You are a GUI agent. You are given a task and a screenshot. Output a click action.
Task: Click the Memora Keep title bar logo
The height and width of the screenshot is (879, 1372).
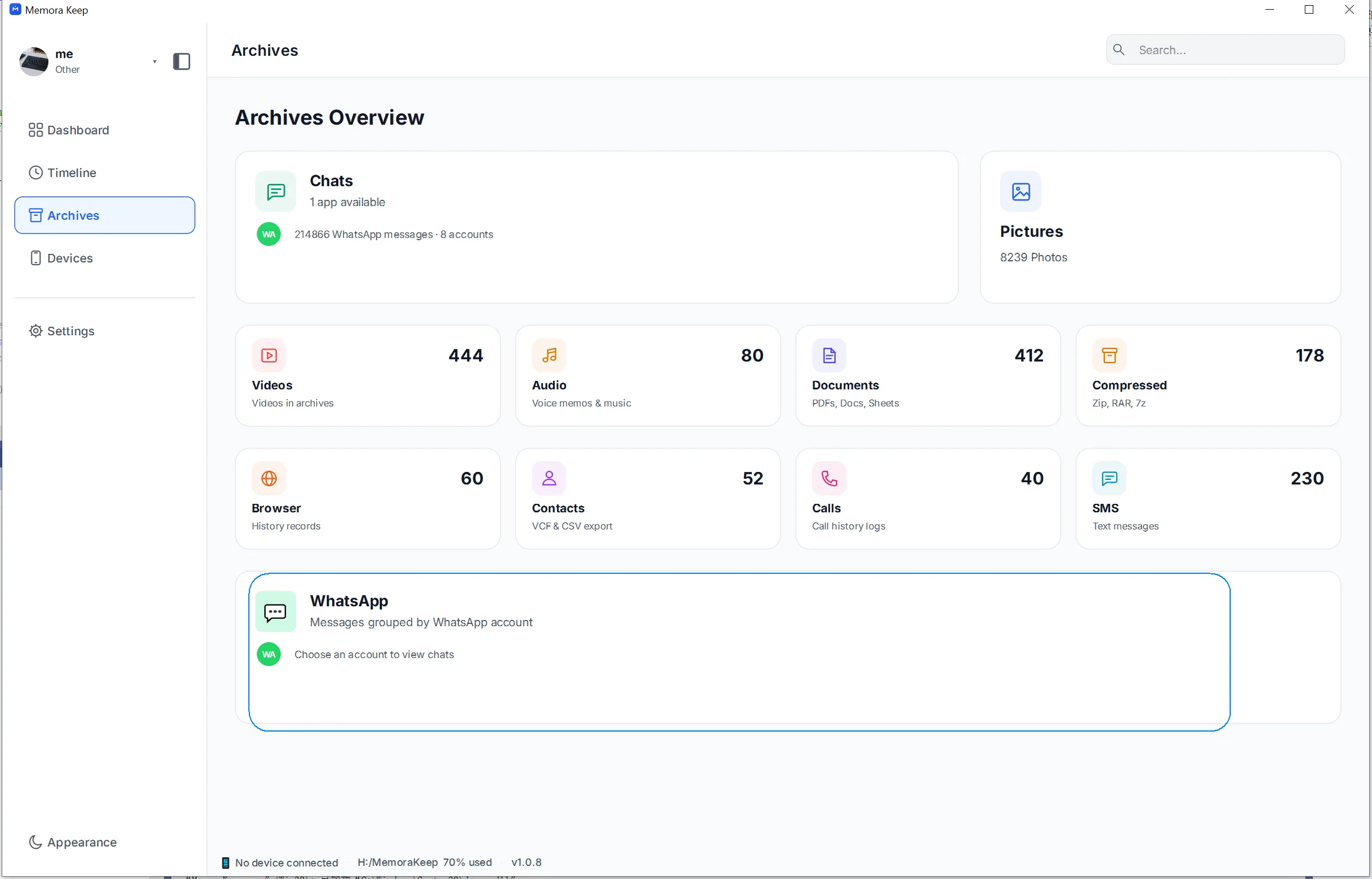click(x=15, y=10)
